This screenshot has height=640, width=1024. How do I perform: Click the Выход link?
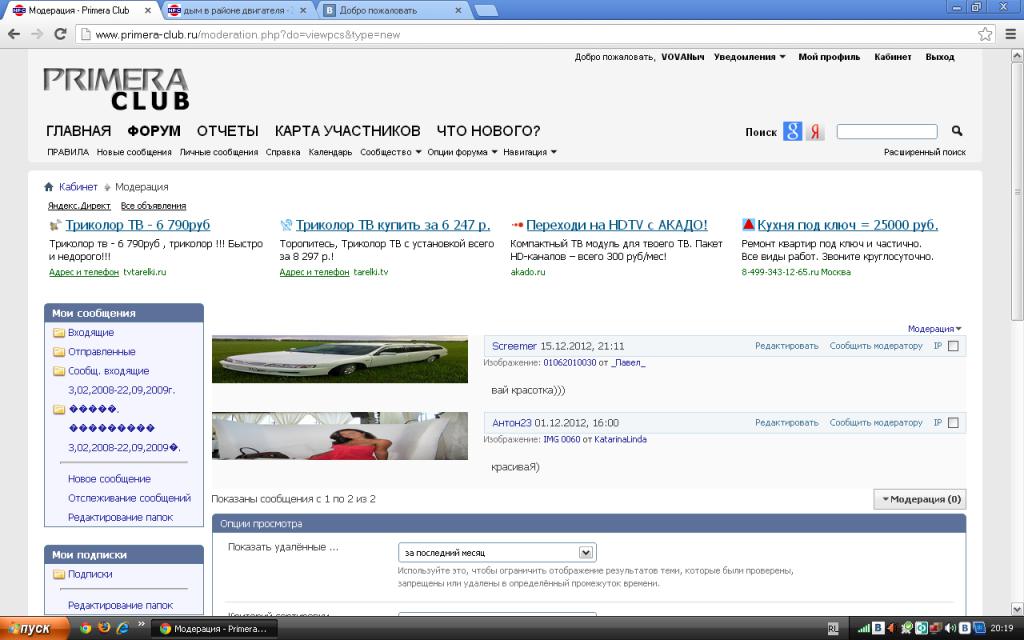click(940, 57)
